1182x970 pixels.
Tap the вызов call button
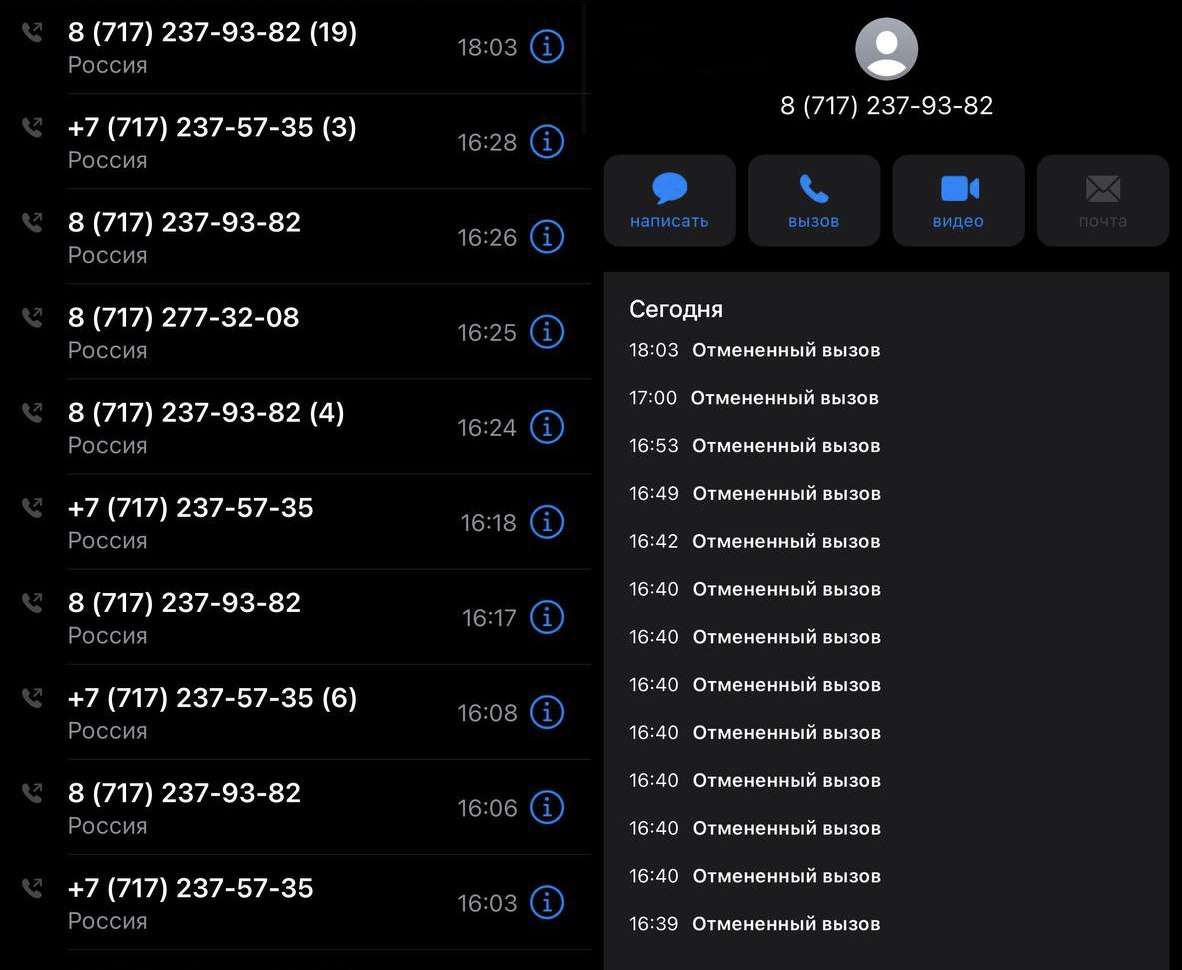tap(814, 200)
